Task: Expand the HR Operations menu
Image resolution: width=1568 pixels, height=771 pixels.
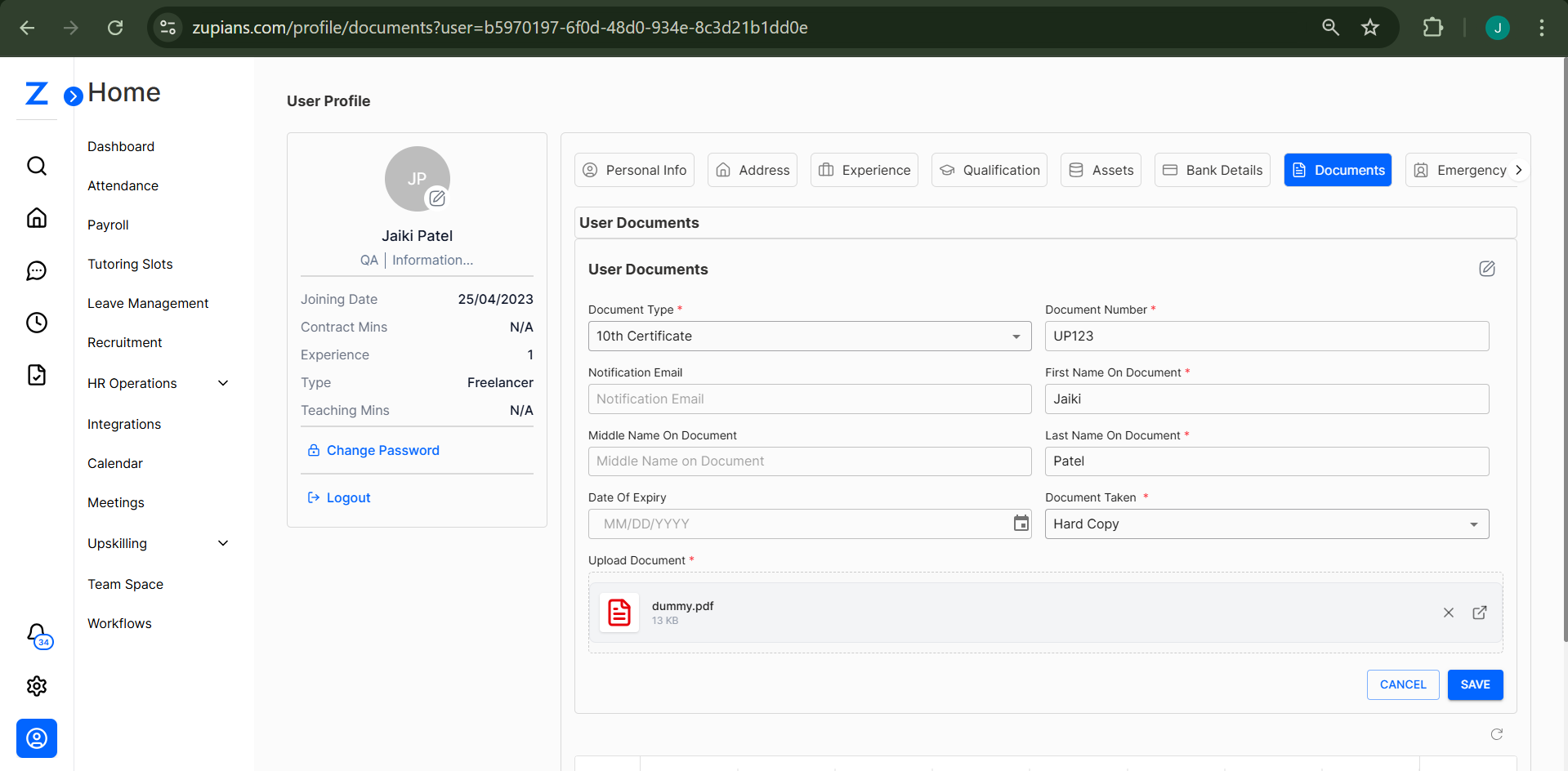Action: 222,382
